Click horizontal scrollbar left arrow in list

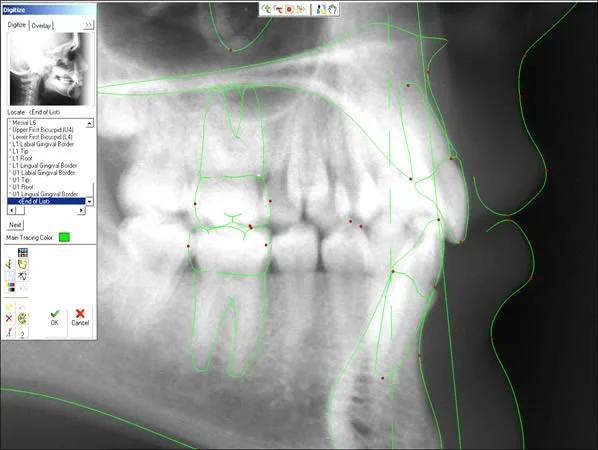point(11,210)
